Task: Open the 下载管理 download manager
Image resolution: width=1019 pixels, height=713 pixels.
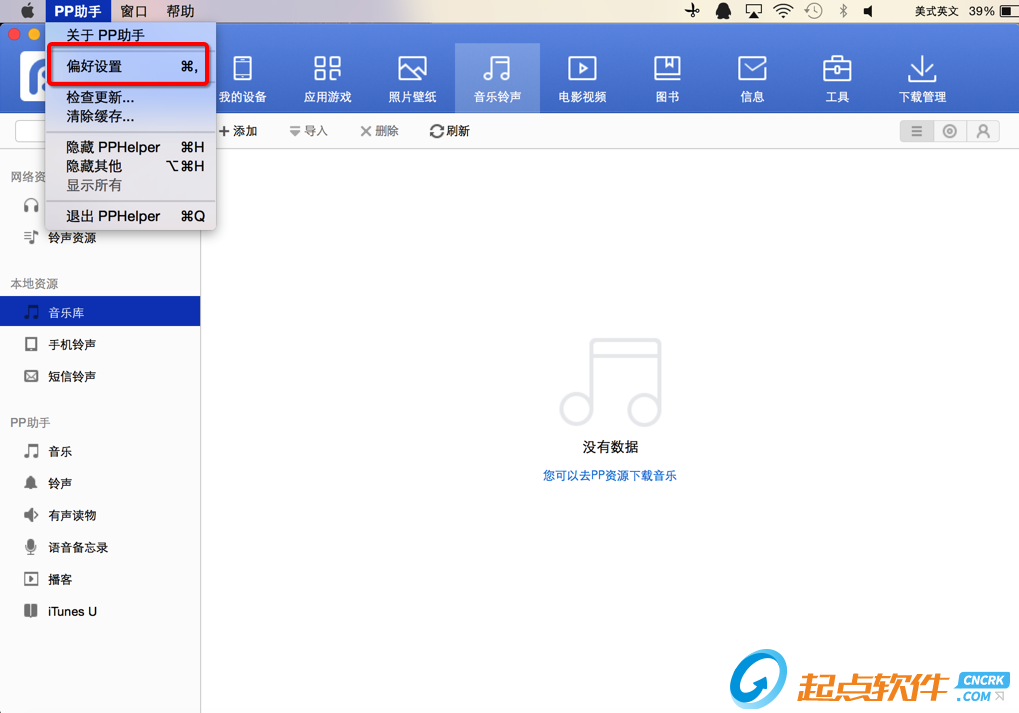Action: point(922,79)
